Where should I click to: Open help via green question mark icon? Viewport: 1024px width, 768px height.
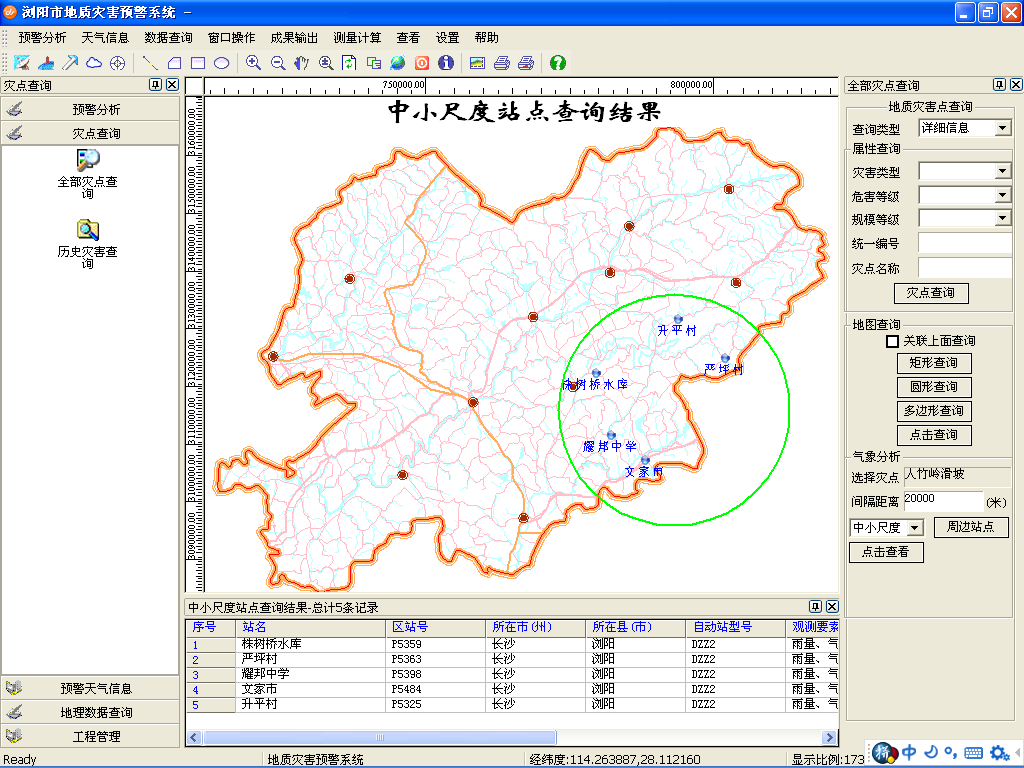558,63
